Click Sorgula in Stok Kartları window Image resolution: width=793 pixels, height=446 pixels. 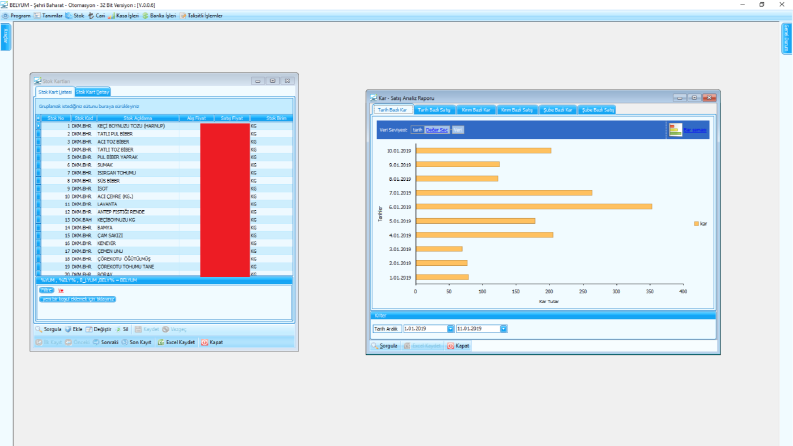point(49,329)
